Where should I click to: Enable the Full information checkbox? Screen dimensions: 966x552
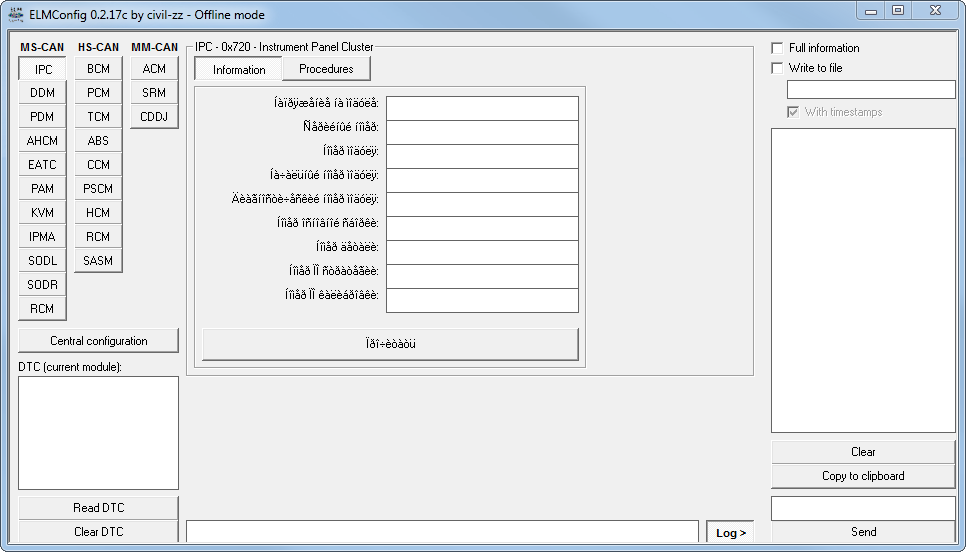(x=777, y=48)
